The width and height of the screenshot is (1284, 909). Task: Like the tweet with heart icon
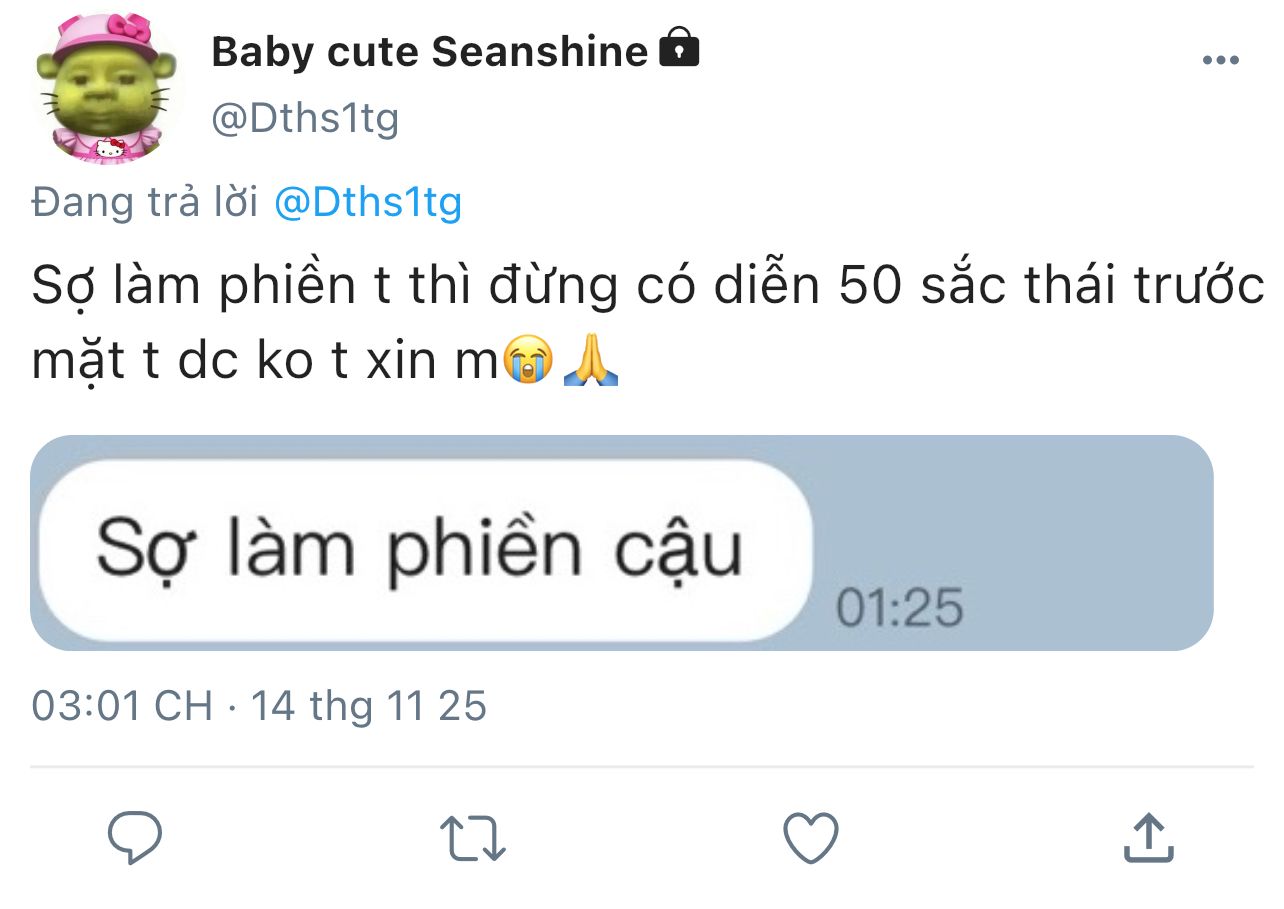click(810, 838)
